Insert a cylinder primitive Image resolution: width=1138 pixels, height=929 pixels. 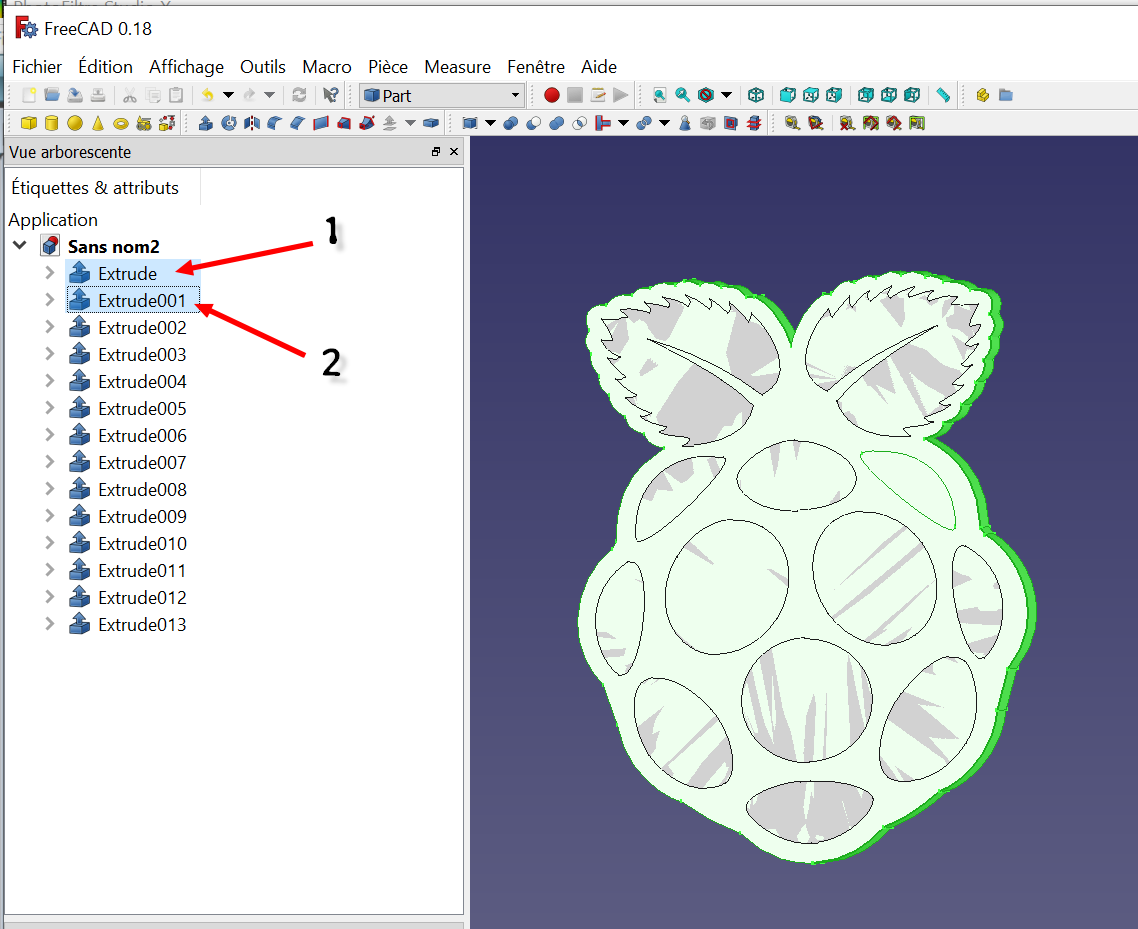point(52,123)
